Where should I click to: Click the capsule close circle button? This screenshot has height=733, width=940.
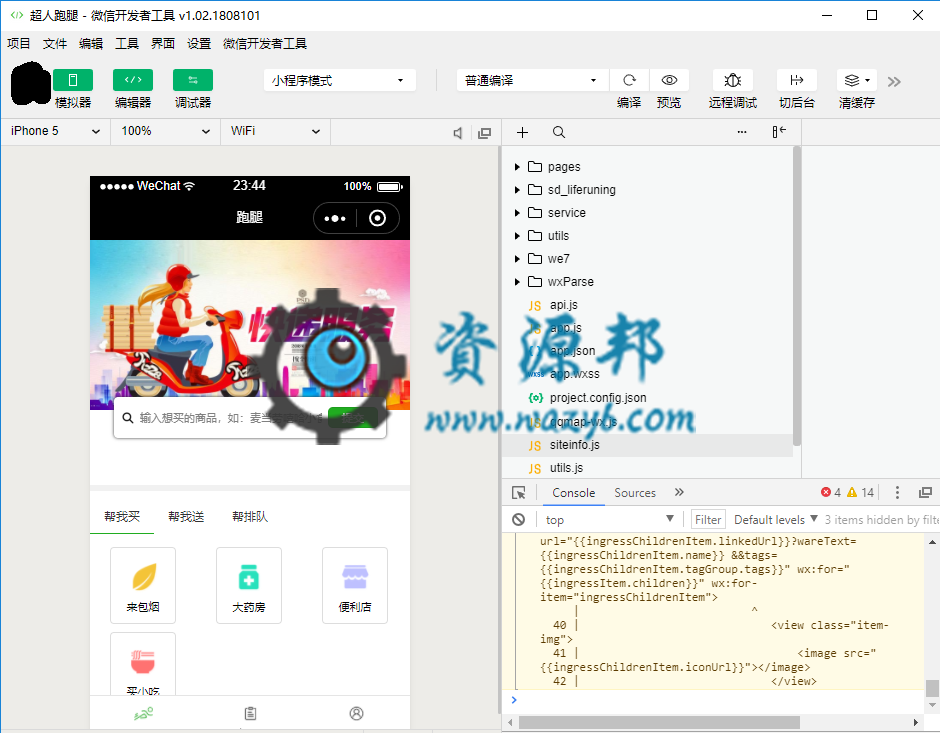tap(377, 218)
